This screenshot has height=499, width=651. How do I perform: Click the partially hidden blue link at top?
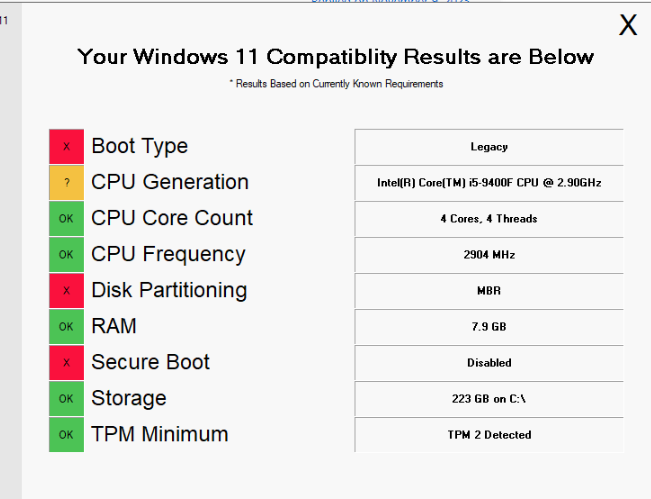(390, 1)
